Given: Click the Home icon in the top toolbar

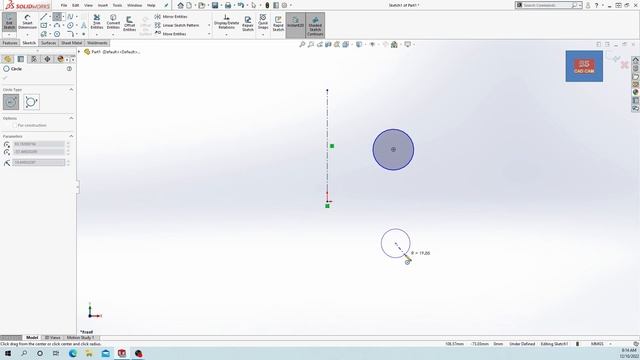Looking at the screenshot, I should point(180,5).
